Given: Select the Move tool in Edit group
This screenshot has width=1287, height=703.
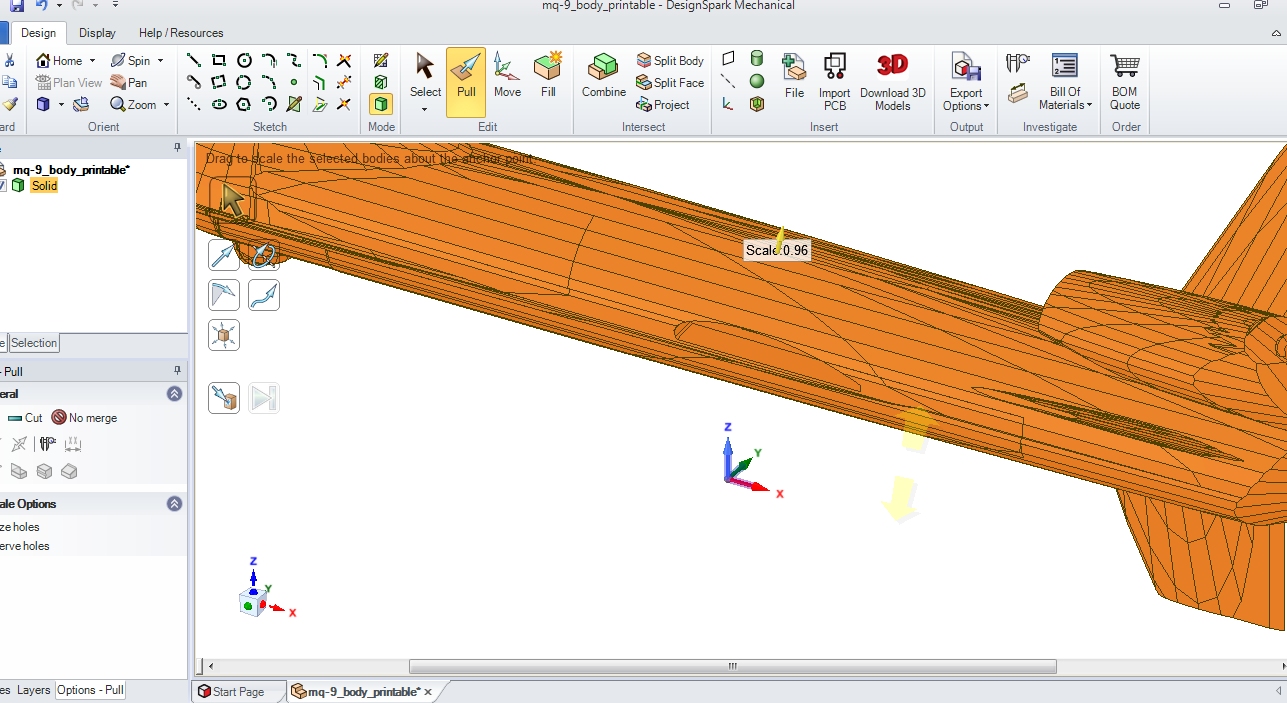Looking at the screenshot, I should (x=507, y=76).
